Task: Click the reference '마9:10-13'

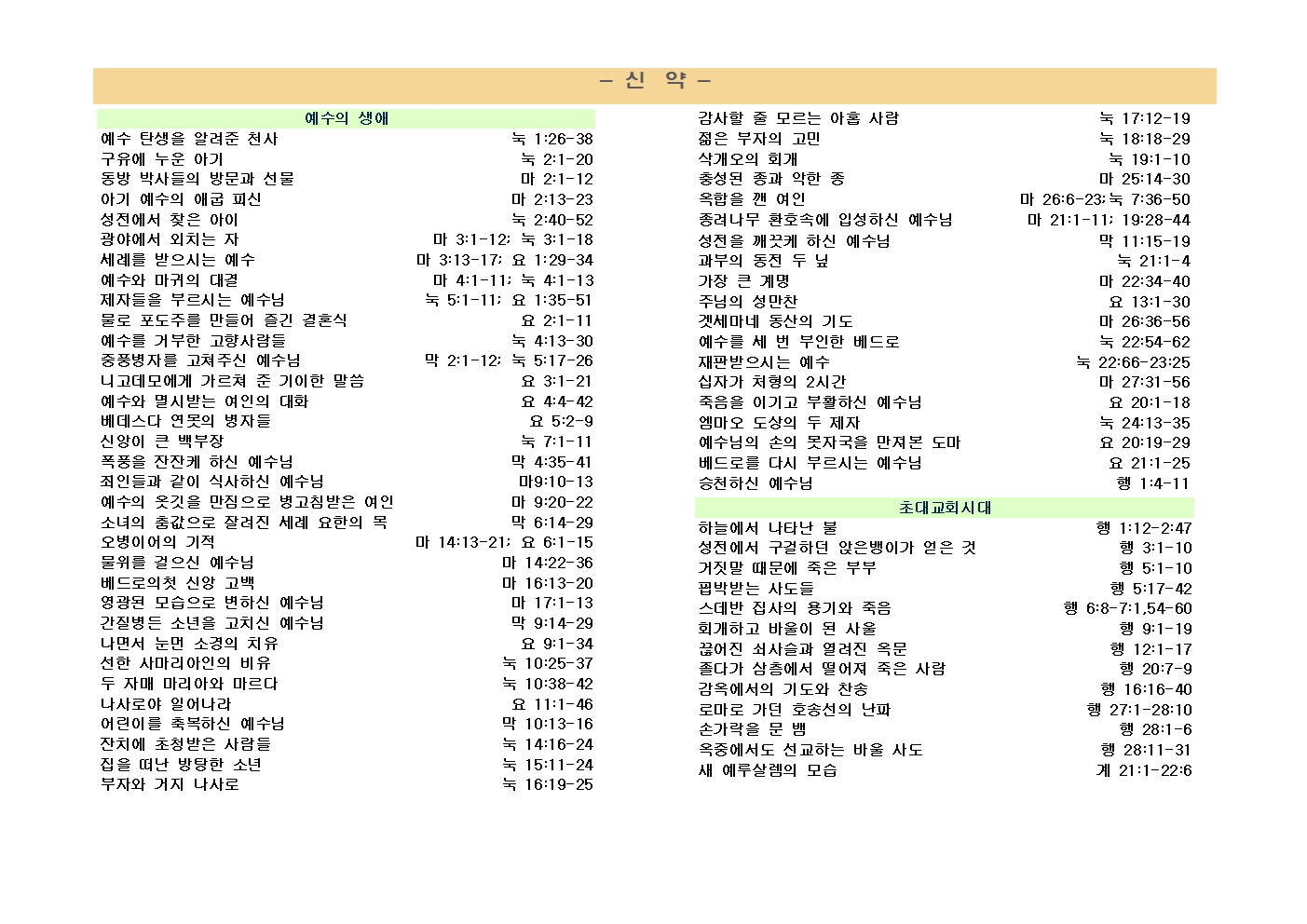Action: (556, 482)
